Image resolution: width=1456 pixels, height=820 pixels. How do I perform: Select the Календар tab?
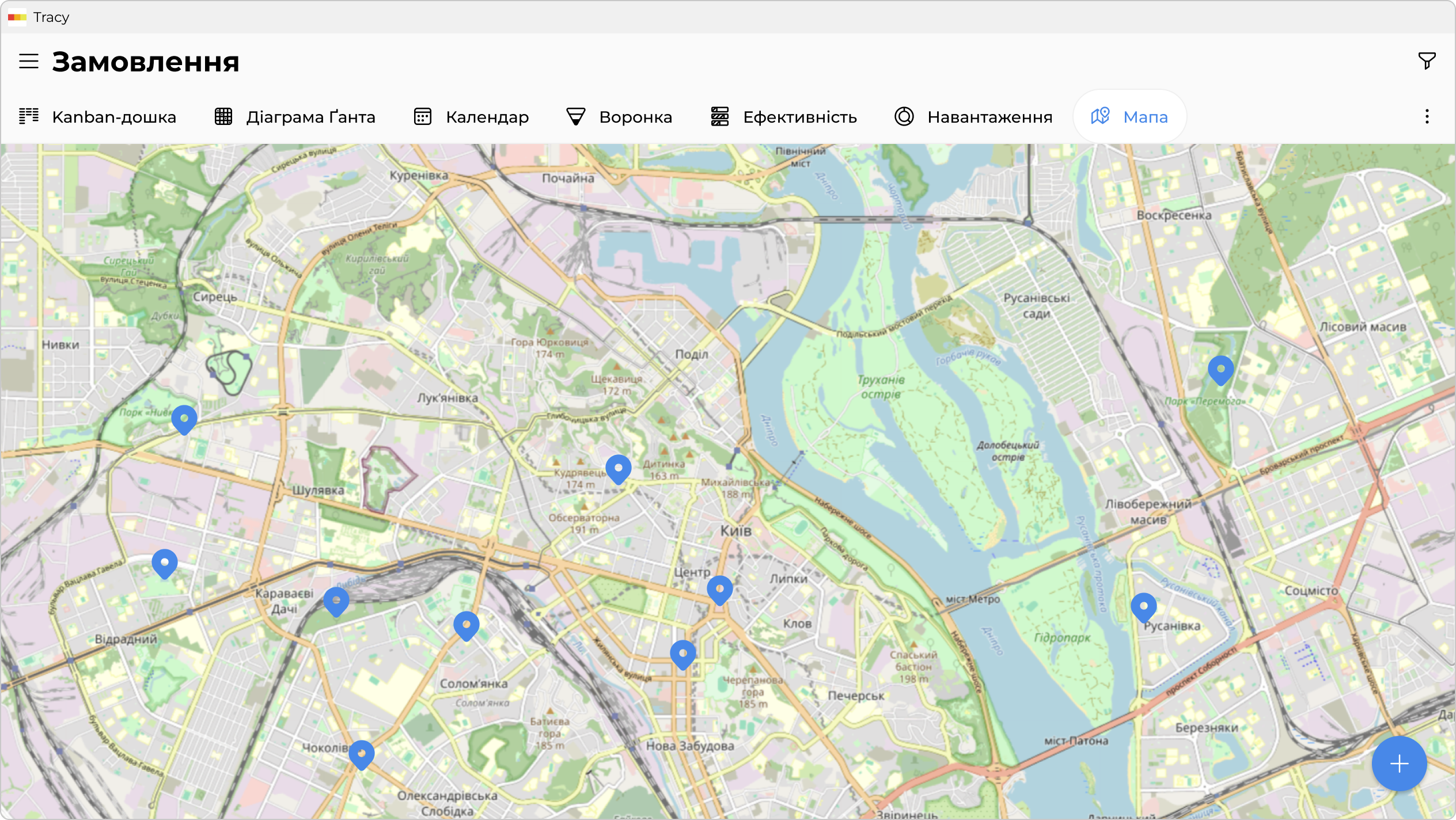[471, 117]
